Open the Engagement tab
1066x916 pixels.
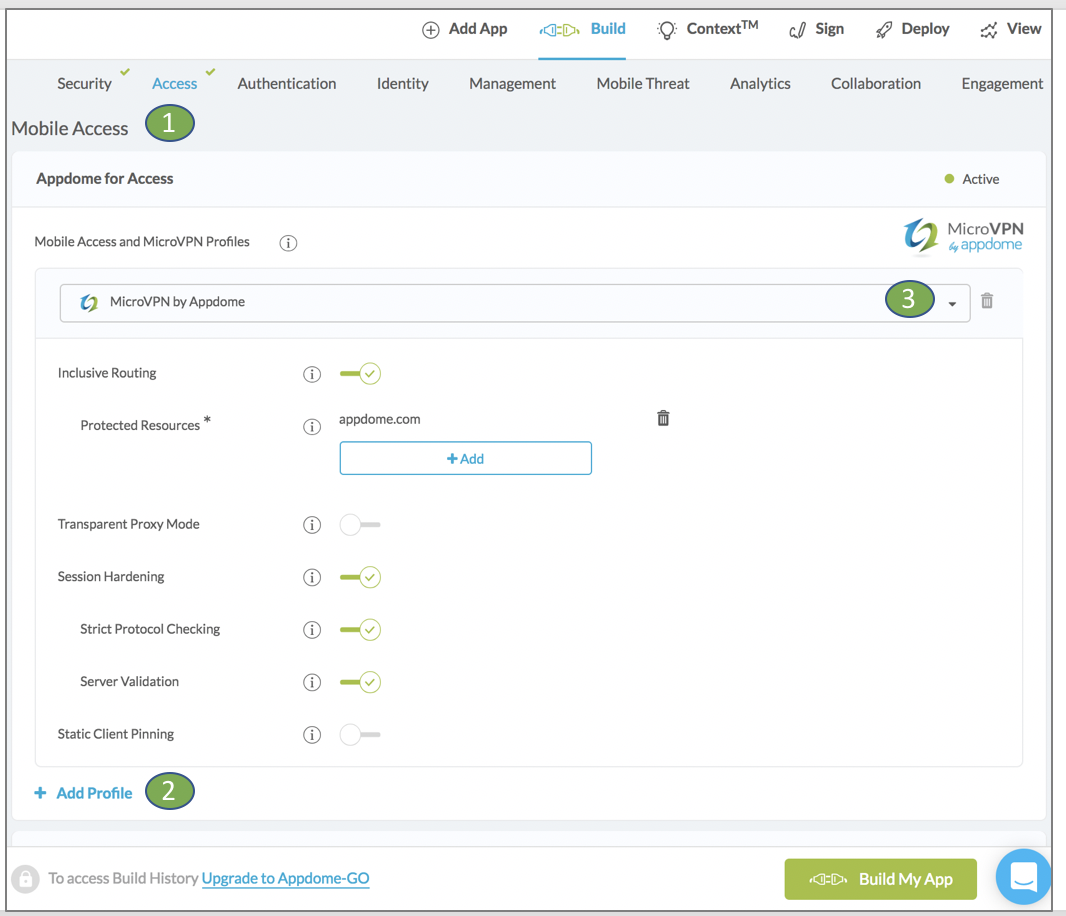click(1002, 84)
